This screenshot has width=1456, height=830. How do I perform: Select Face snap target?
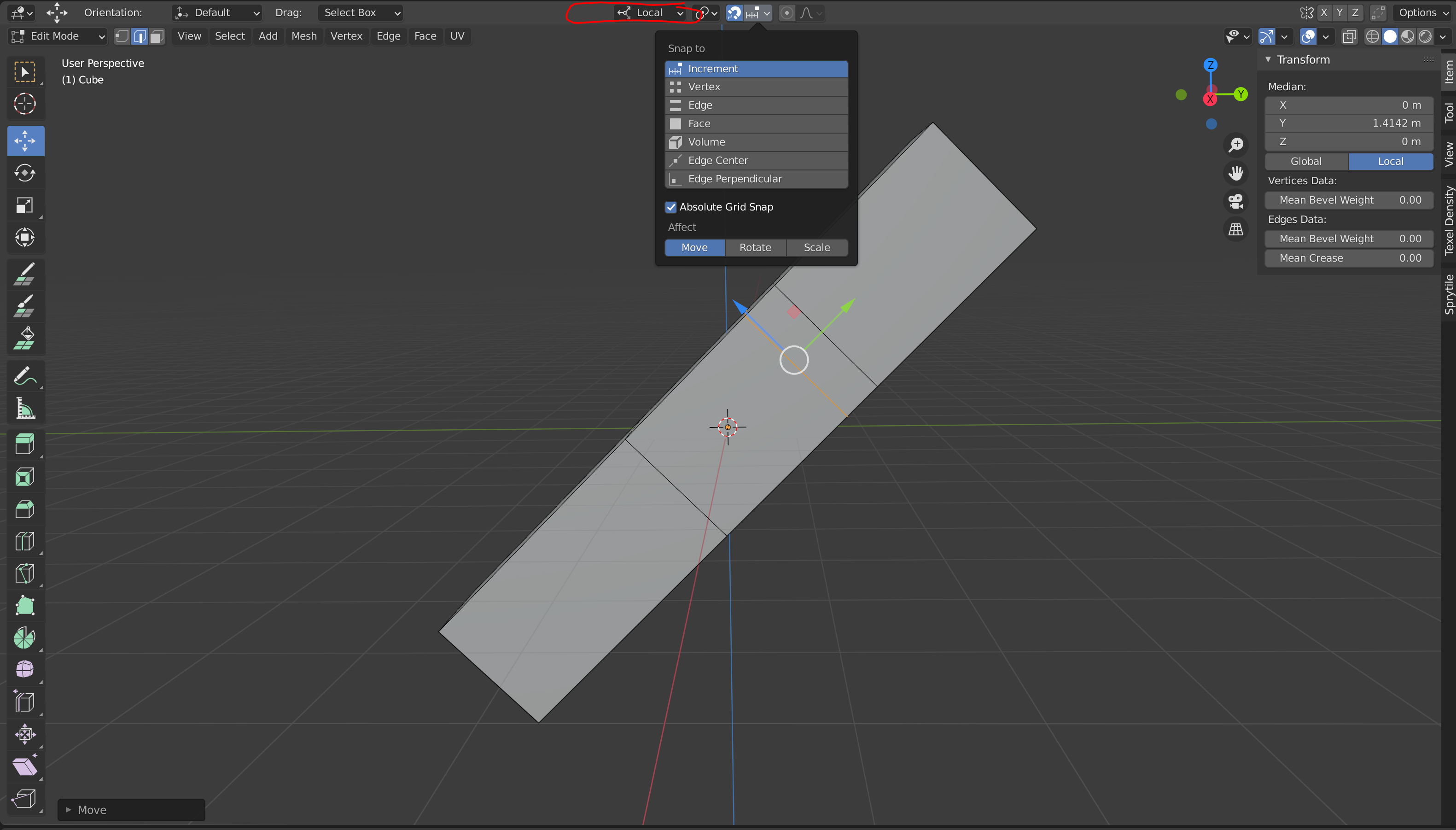point(756,124)
